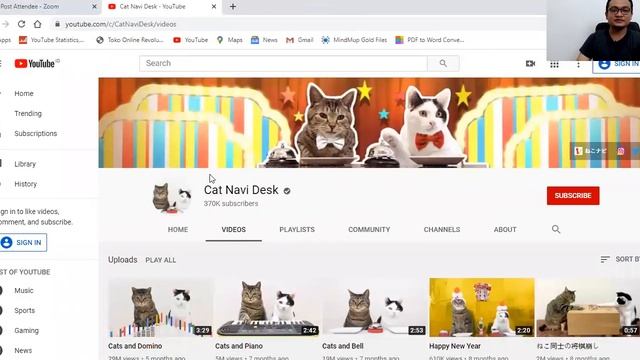Click PLAY ALL next to Uploads
Viewport: 640px width, 360px height.
pyautogui.click(x=161, y=260)
